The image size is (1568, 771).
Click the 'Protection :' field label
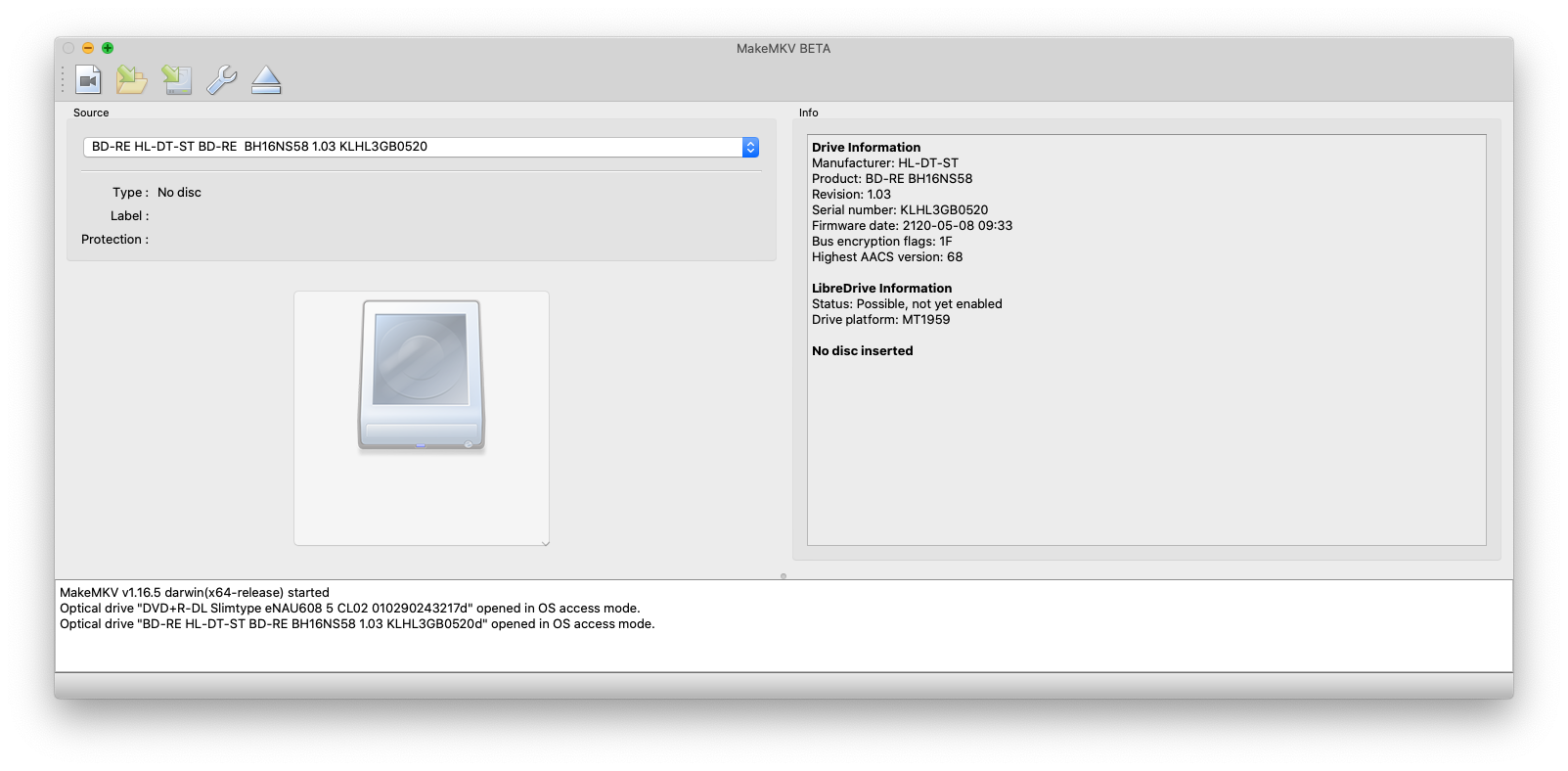(x=114, y=240)
